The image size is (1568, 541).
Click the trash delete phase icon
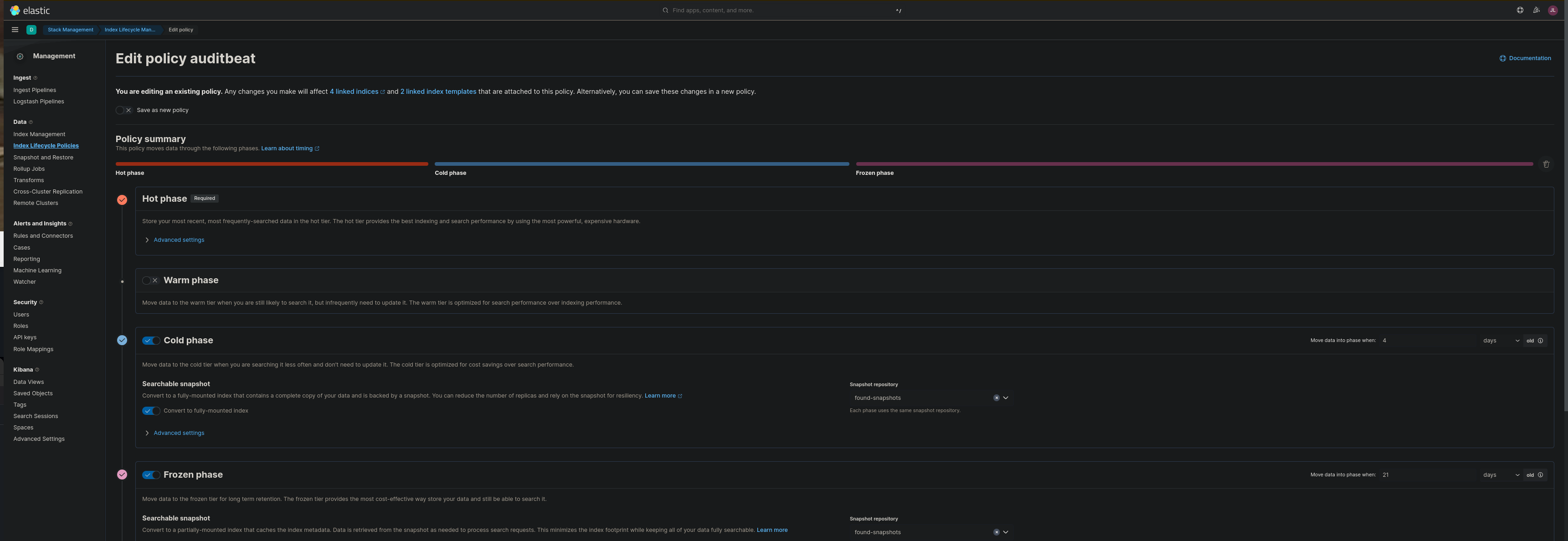1546,164
